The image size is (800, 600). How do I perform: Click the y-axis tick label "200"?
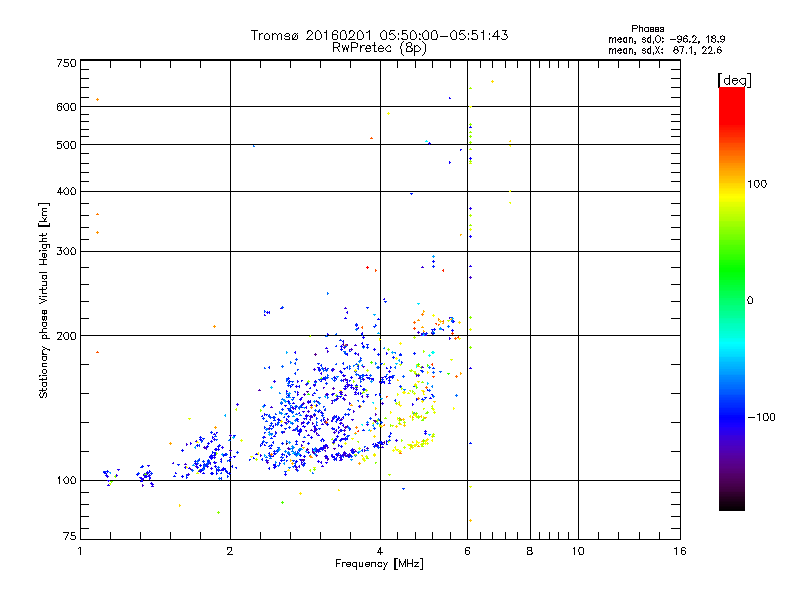66,336
